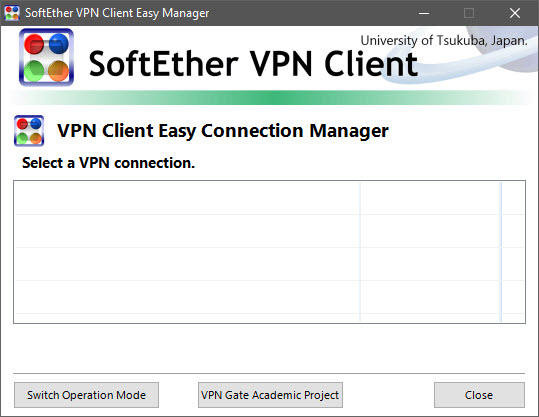Screen dimensions: 539x417
Task: Click the SoftEther VPN Client banner title
Action: pyautogui.click(x=253, y=64)
